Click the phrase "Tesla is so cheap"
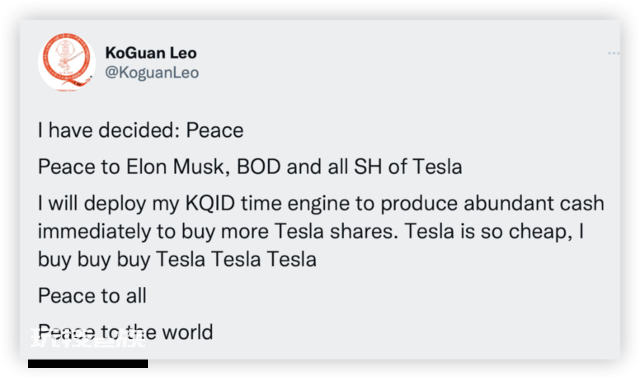The height and width of the screenshot is (379, 640). (489, 232)
